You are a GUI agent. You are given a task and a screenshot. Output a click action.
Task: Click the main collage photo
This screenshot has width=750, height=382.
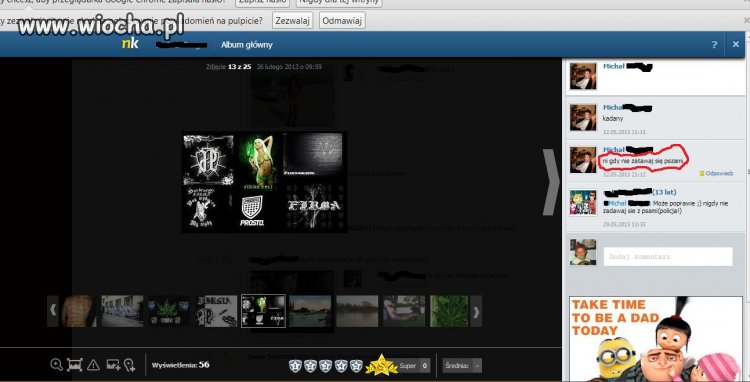coord(264,182)
